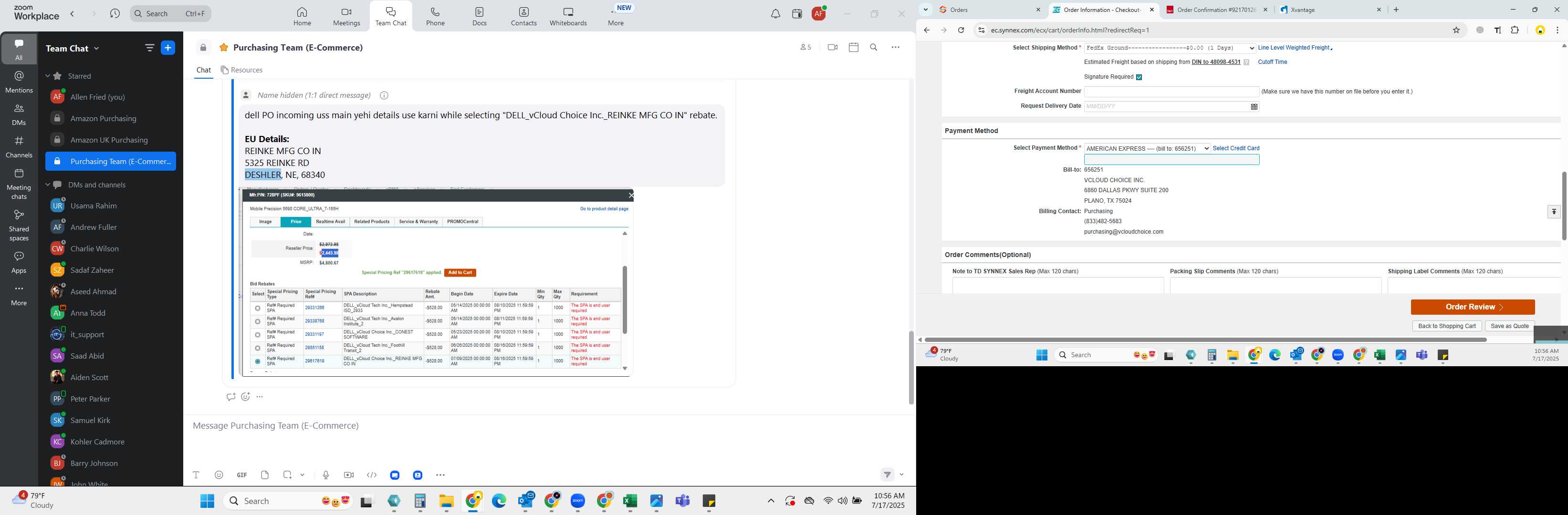
Task: Click the Order Review button
Action: (x=1473, y=307)
